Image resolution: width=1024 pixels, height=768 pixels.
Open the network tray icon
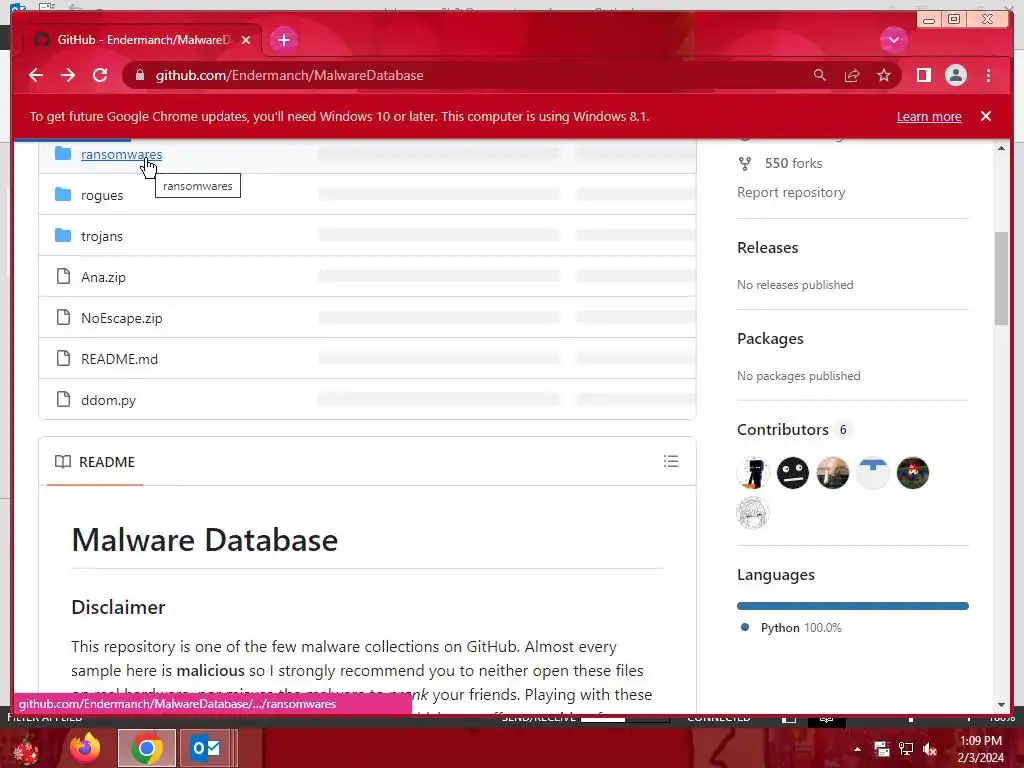(x=906, y=749)
